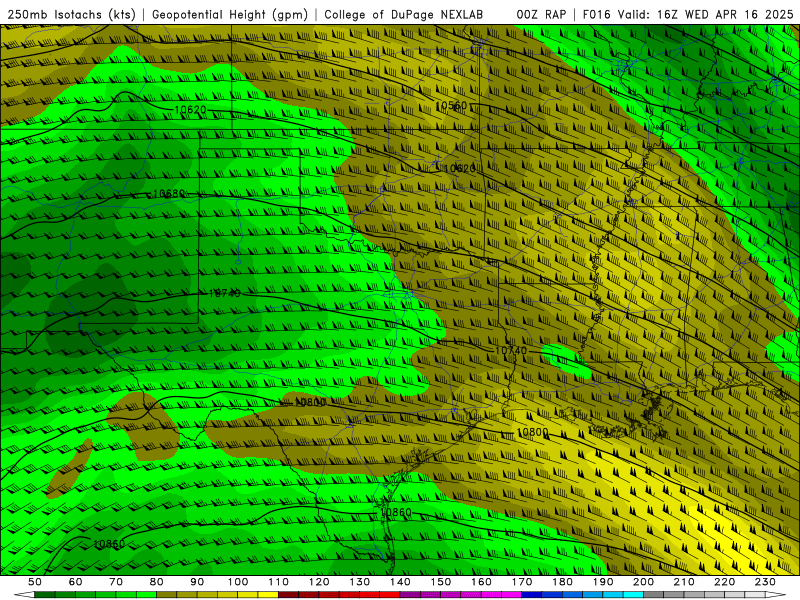Click the western 10620 contour label
This screenshot has height=600, width=800.
point(190,110)
